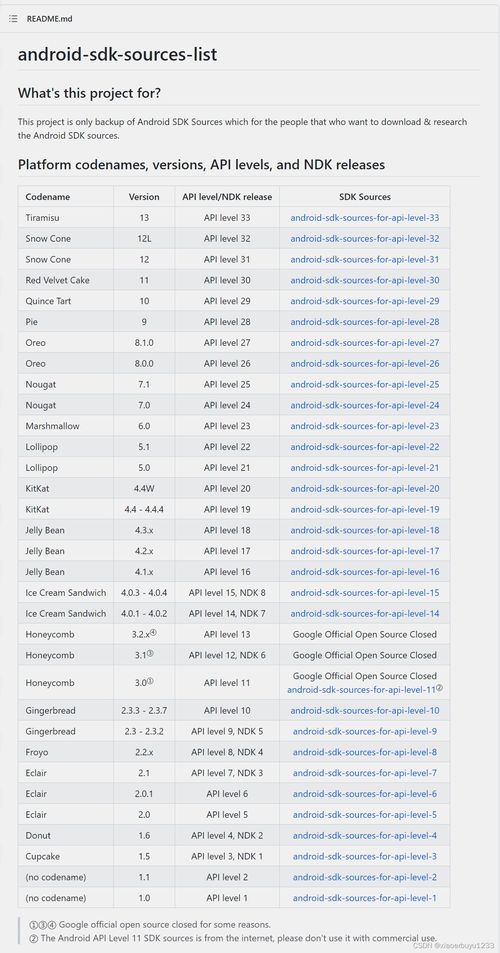
Task: Click android-sdk-sources-for-api-level-11 Honeycomb link
Action: 362,690
